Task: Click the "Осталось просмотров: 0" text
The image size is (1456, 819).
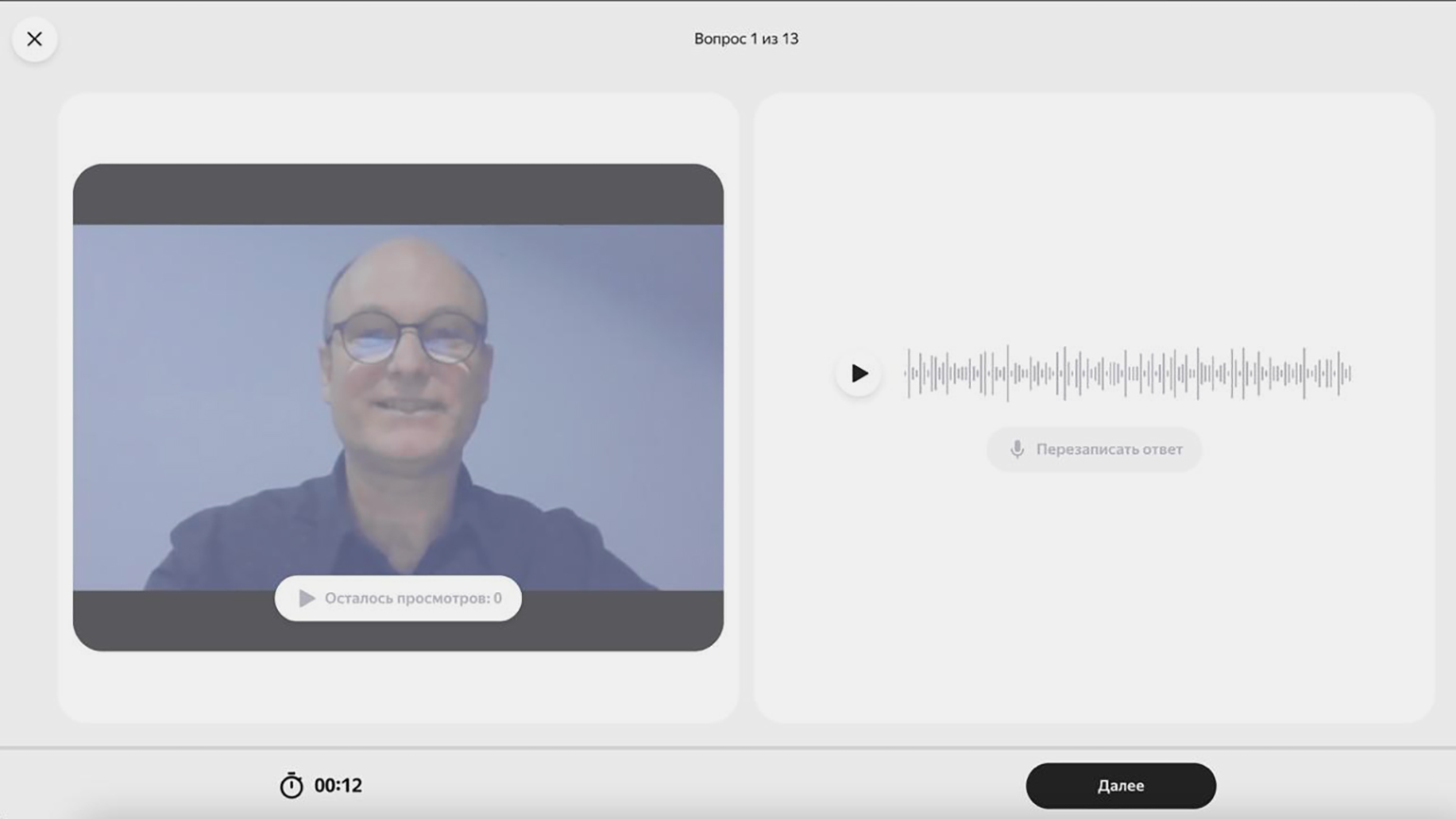Action: (412, 599)
